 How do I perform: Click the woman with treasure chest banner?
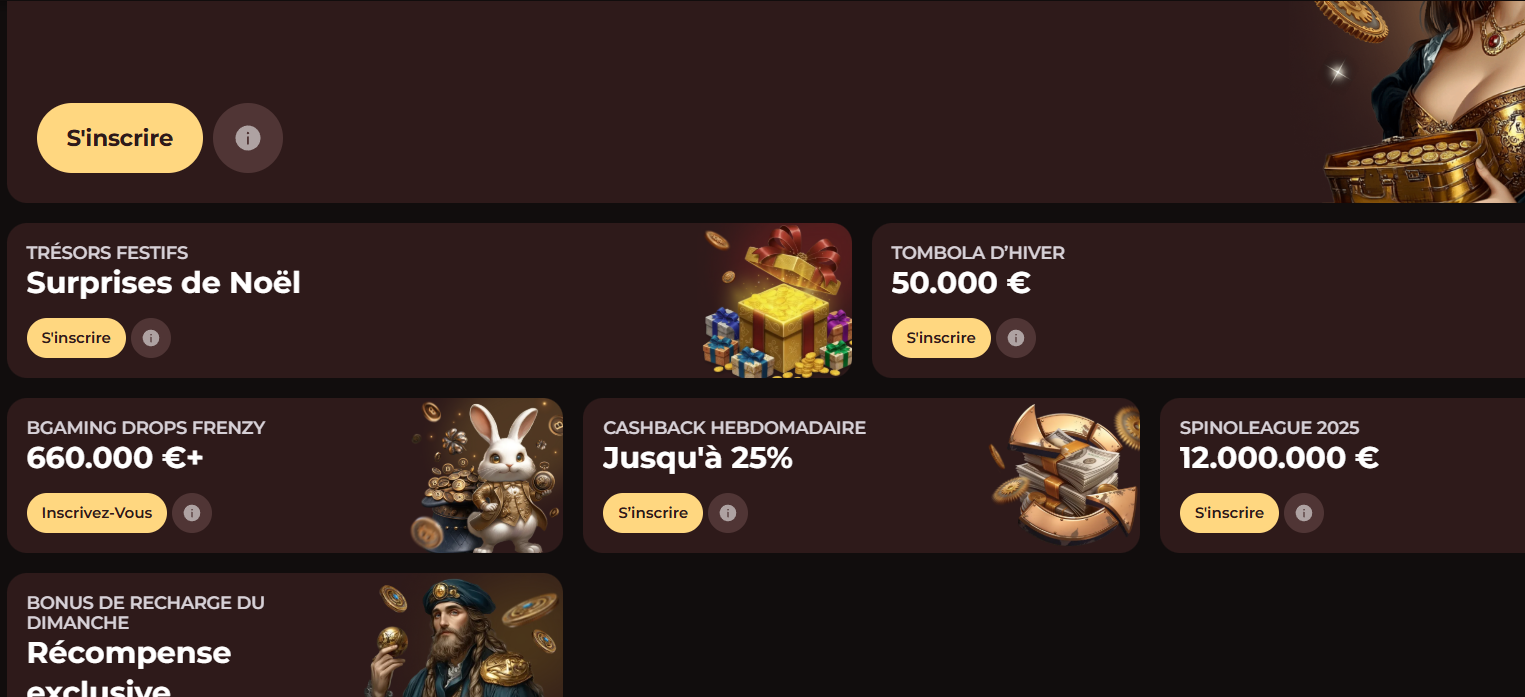(x=1420, y=101)
